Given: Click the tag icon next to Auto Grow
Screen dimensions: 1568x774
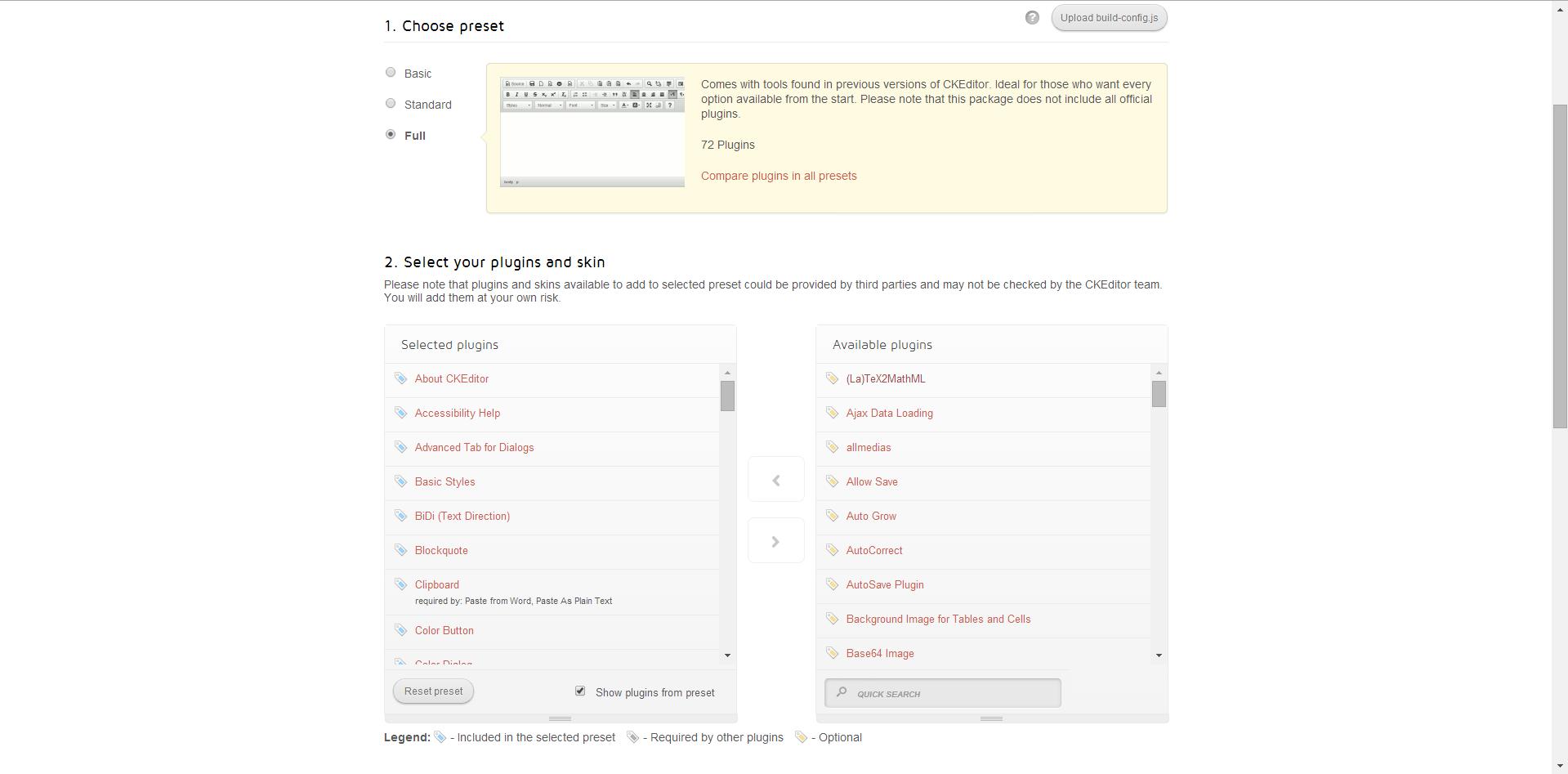Looking at the screenshot, I should 832,516.
